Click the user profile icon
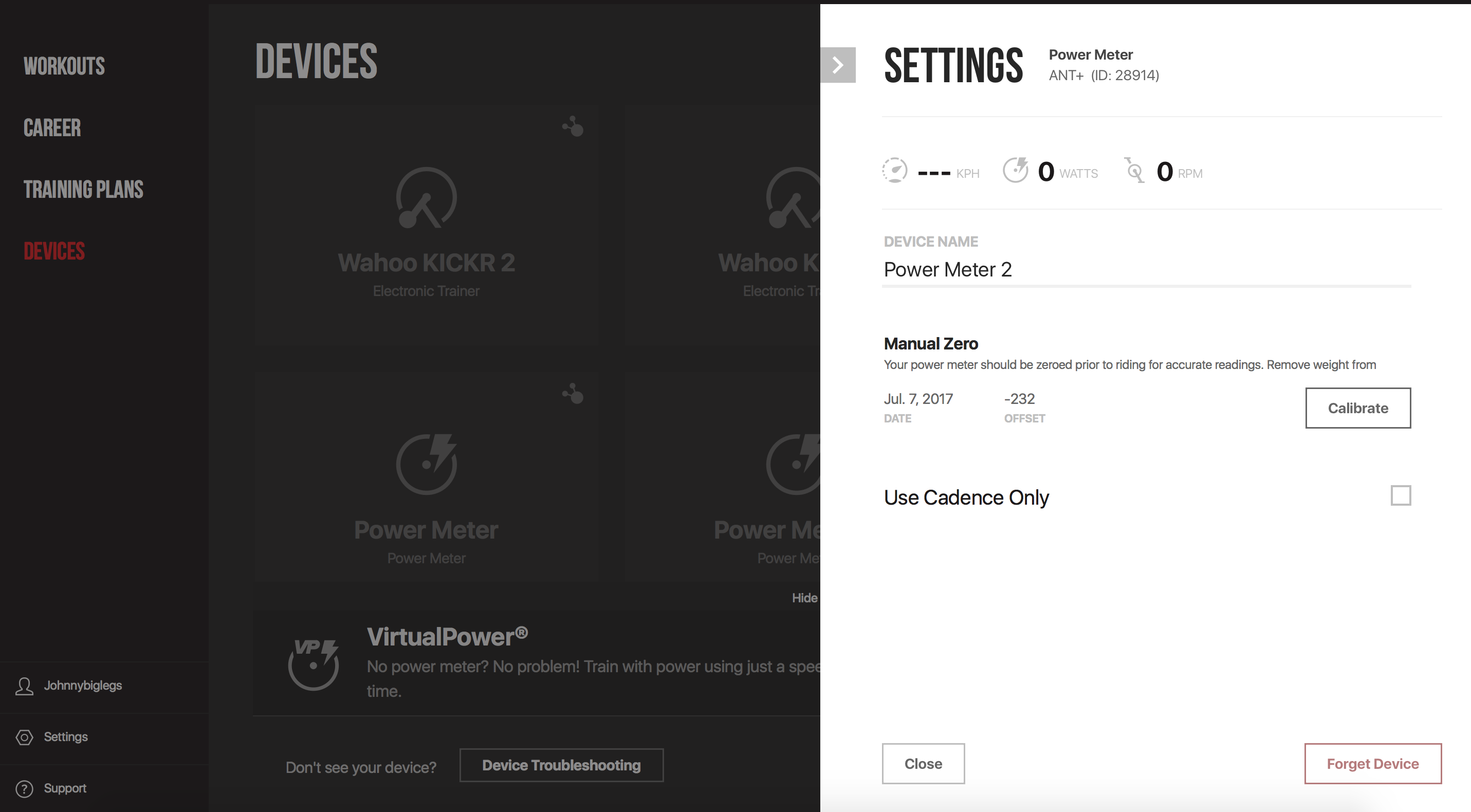Viewport: 1471px width, 812px height. (x=24, y=686)
